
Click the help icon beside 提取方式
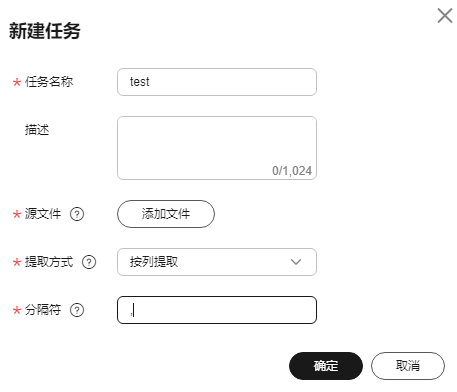[x=89, y=262]
